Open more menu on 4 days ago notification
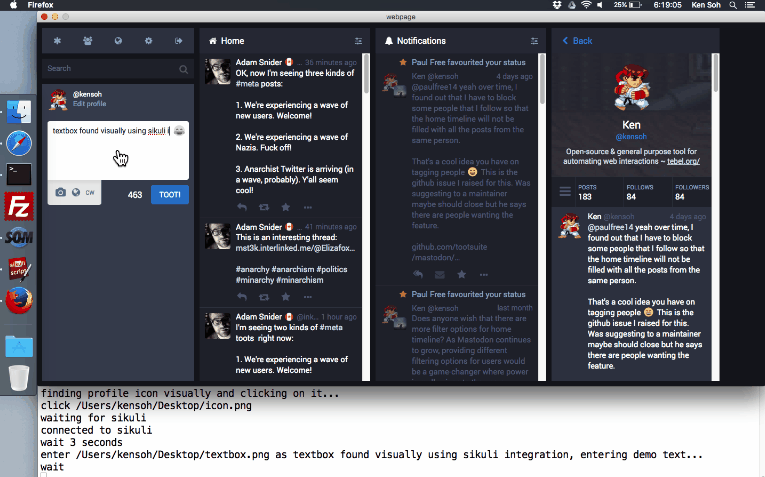This screenshot has height=477, width=765. (x=483, y=275)
